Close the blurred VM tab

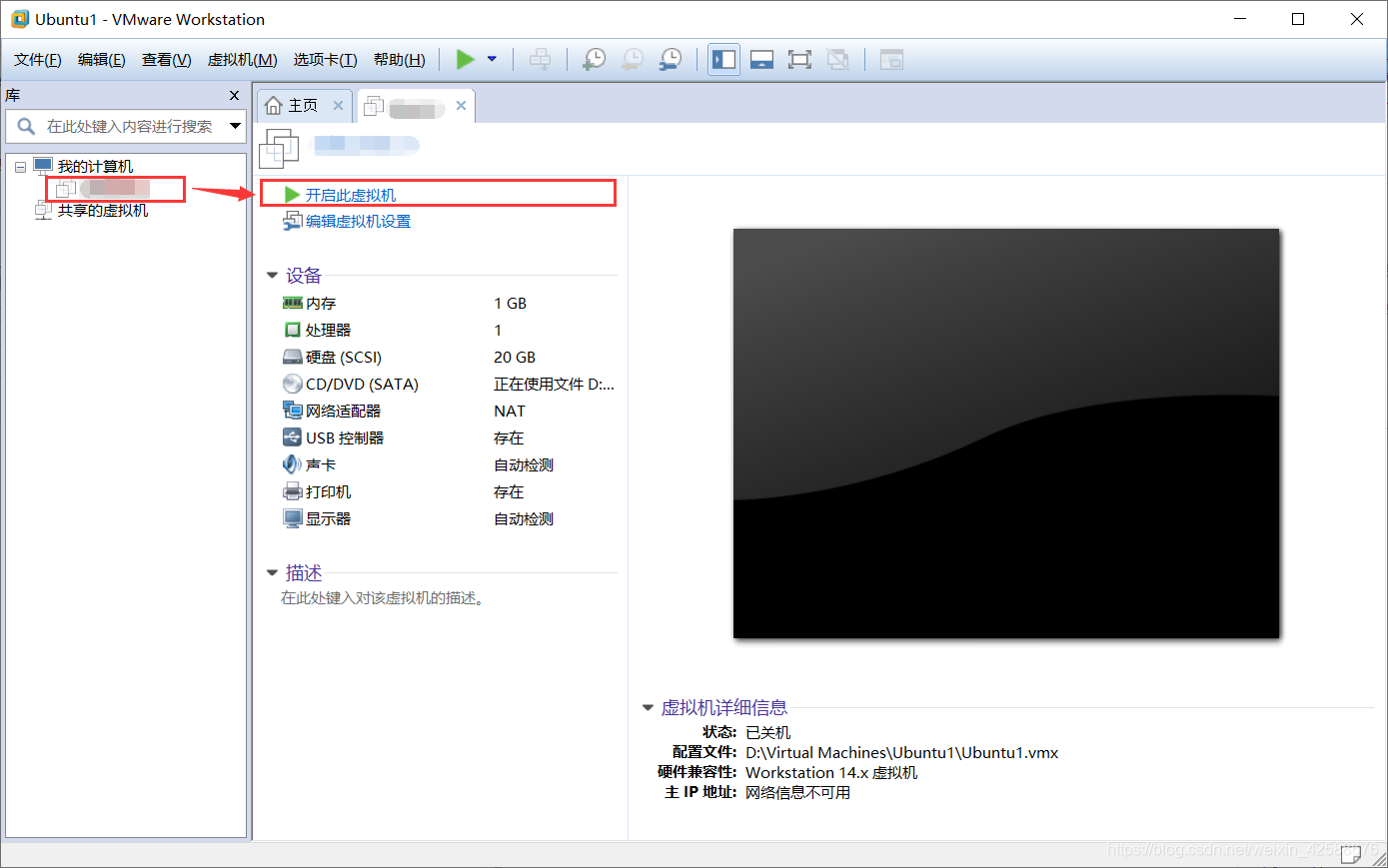pyautogui.click(x=461, y=106)
